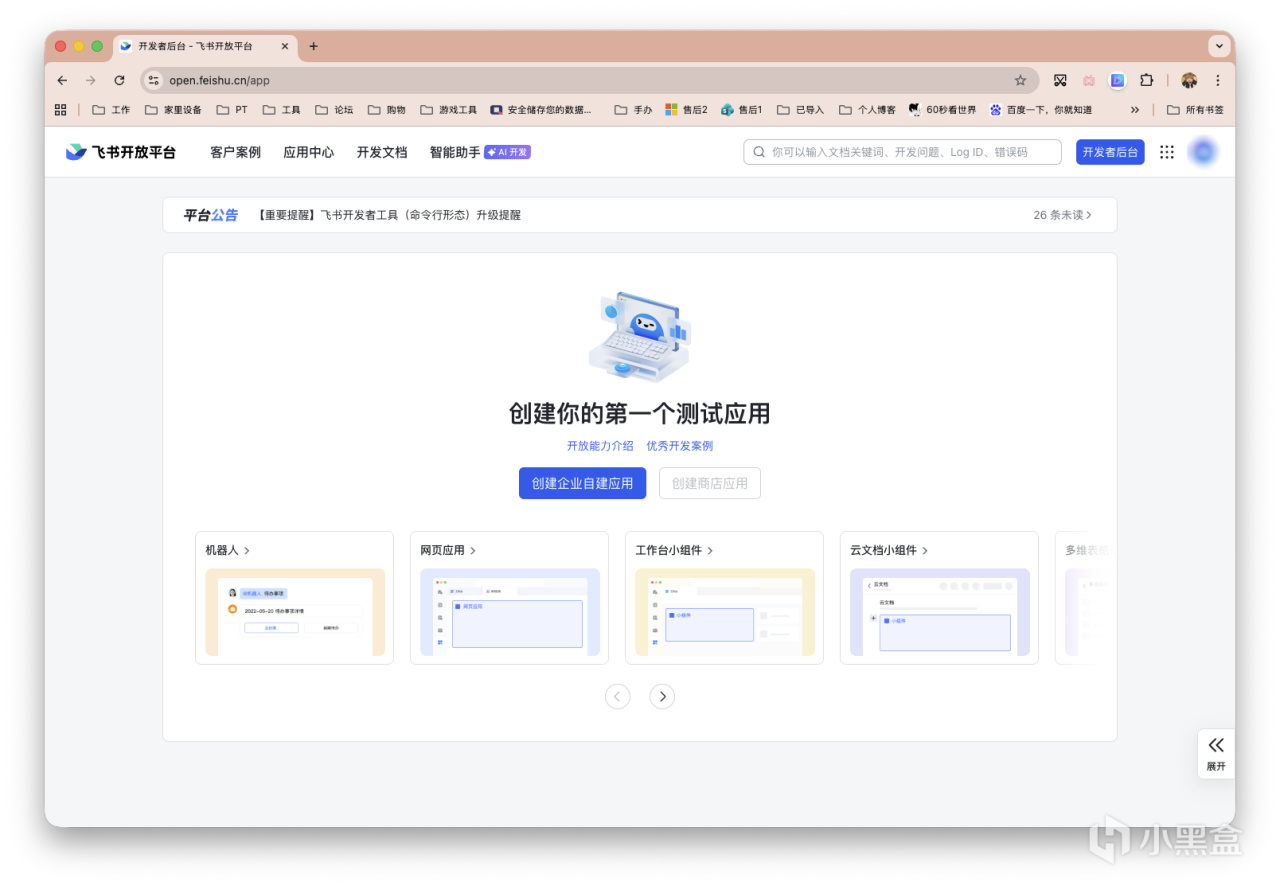Open the app launcher grid icon
This screenshot has height=886, width=1280.
point(1166,152)
